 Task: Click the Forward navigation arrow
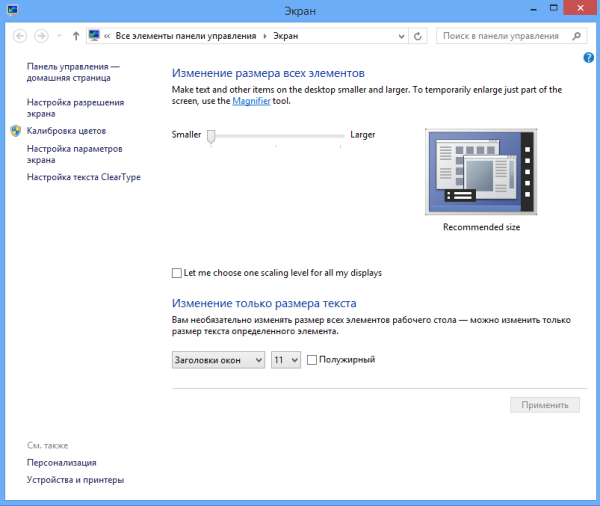(41, 36)
